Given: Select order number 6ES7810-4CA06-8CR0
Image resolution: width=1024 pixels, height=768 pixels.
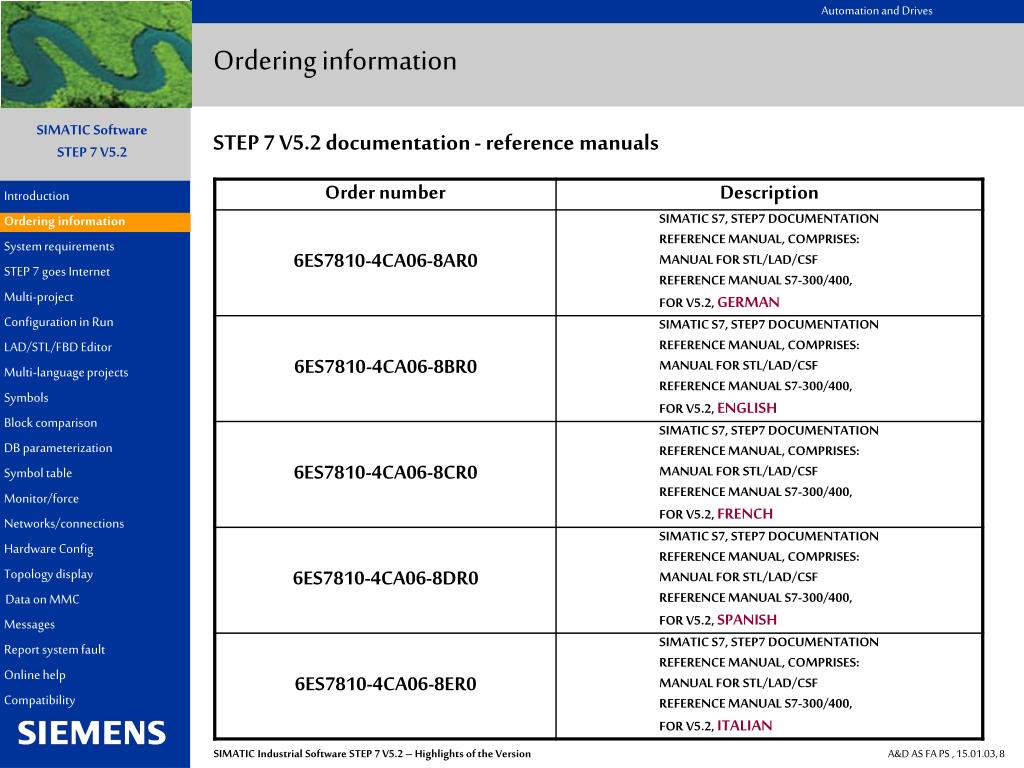Looking at the screenshot, I should (385, 472).
